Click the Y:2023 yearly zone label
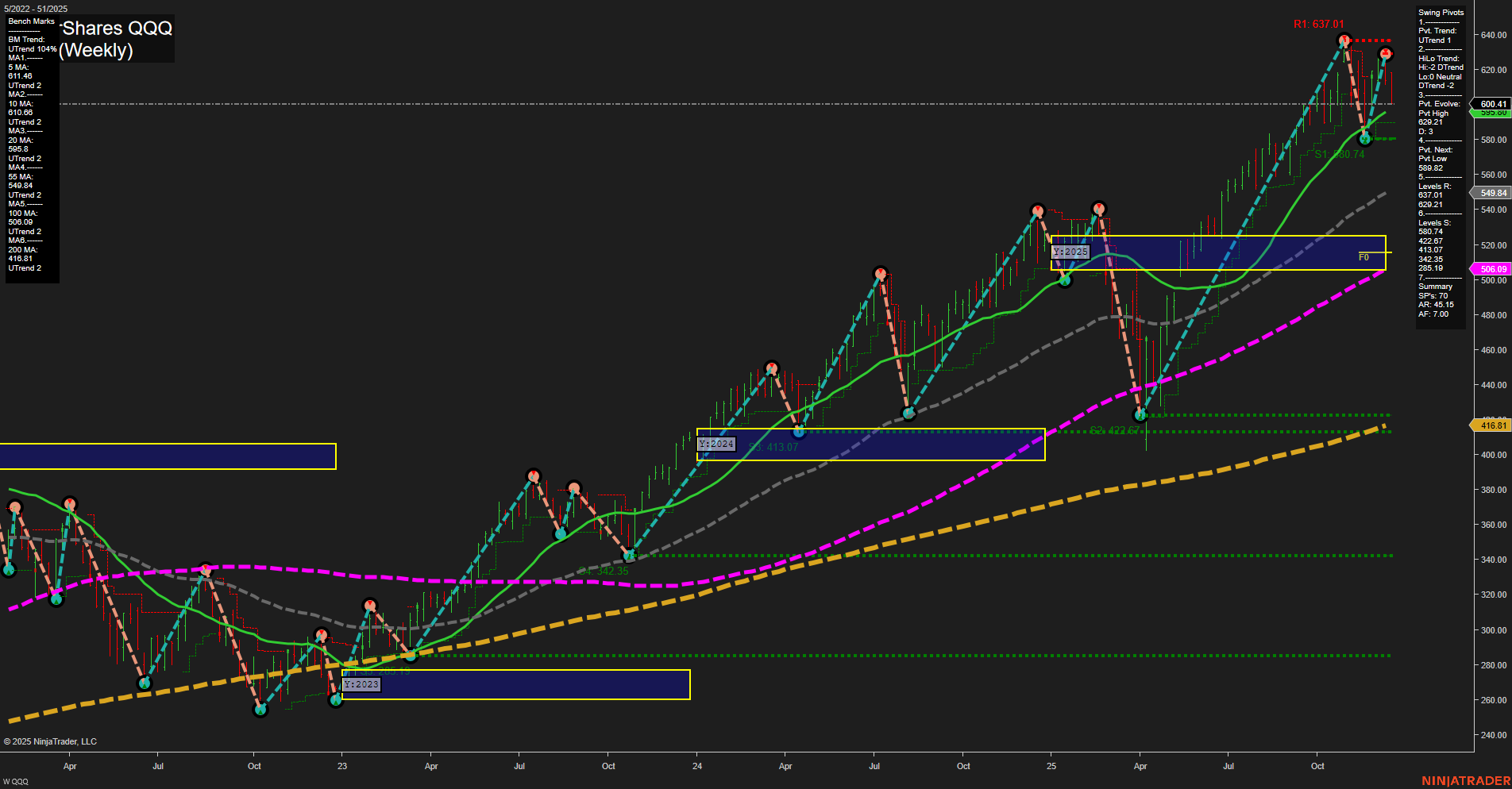 pyautogui.click(x=361, y=684)
